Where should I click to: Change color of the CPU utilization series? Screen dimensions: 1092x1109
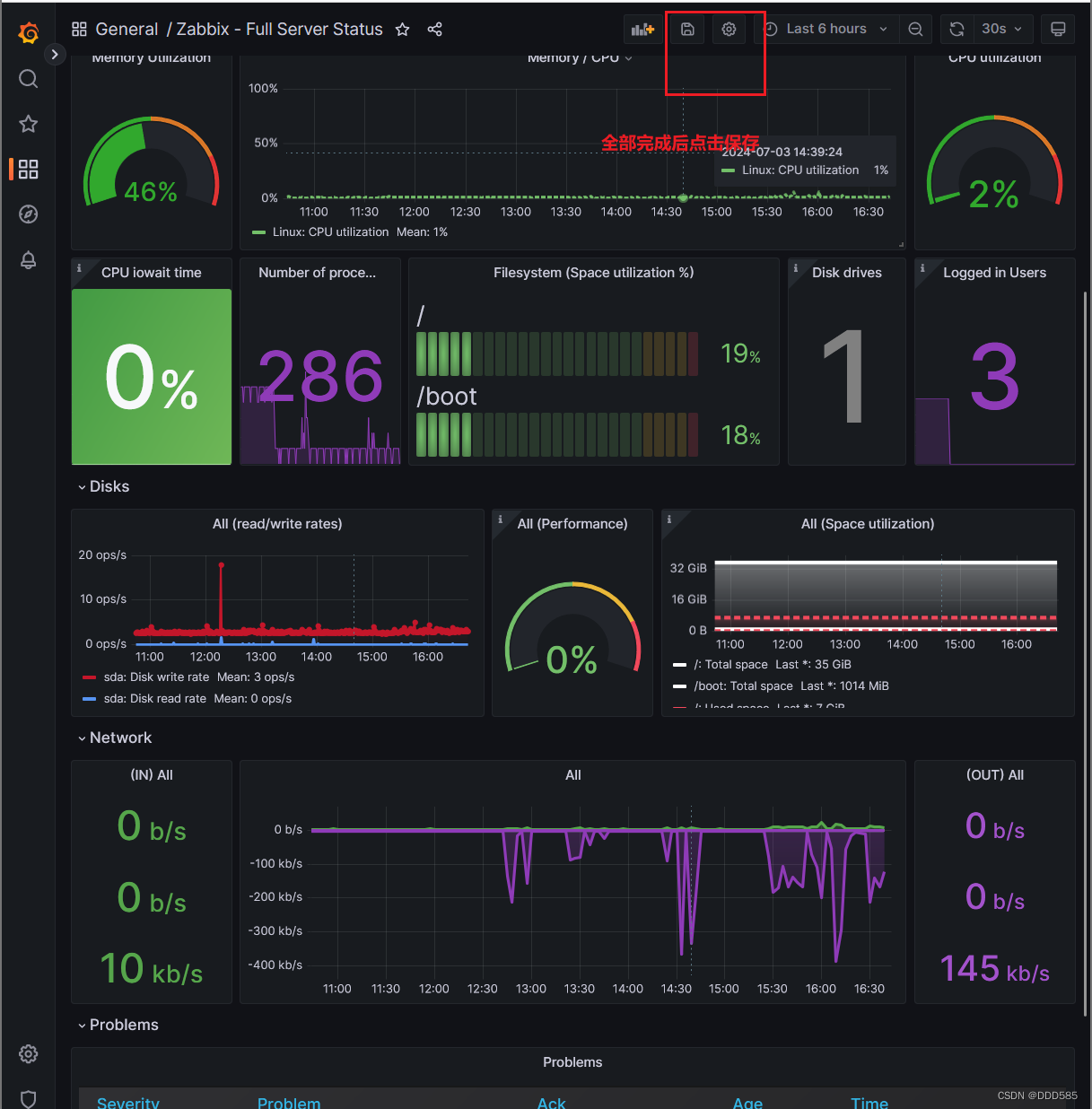(259, 232)
